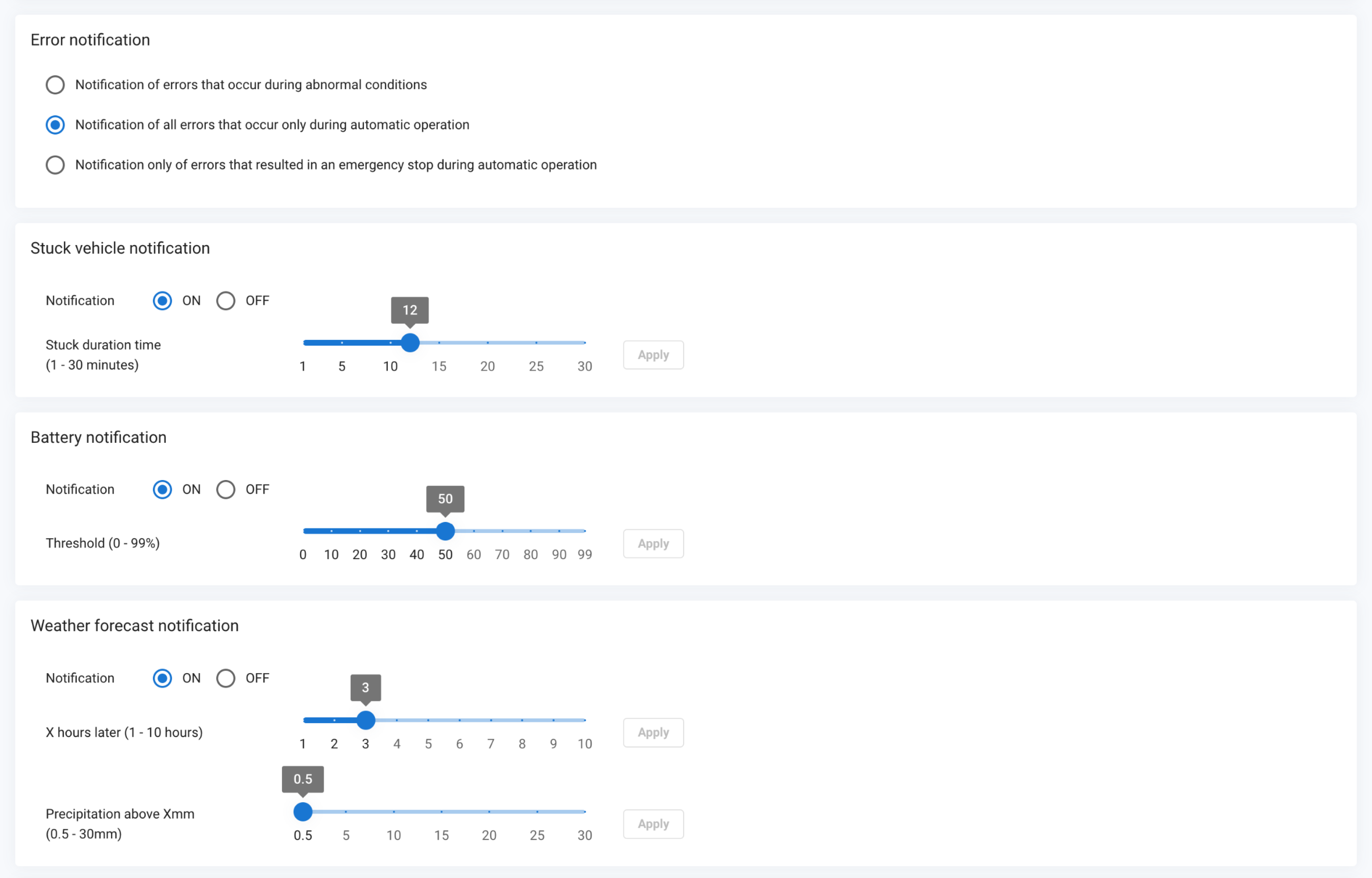
Task: Click the precipitation slider handle
Action: pyautogui.click(x=303, y=811)
